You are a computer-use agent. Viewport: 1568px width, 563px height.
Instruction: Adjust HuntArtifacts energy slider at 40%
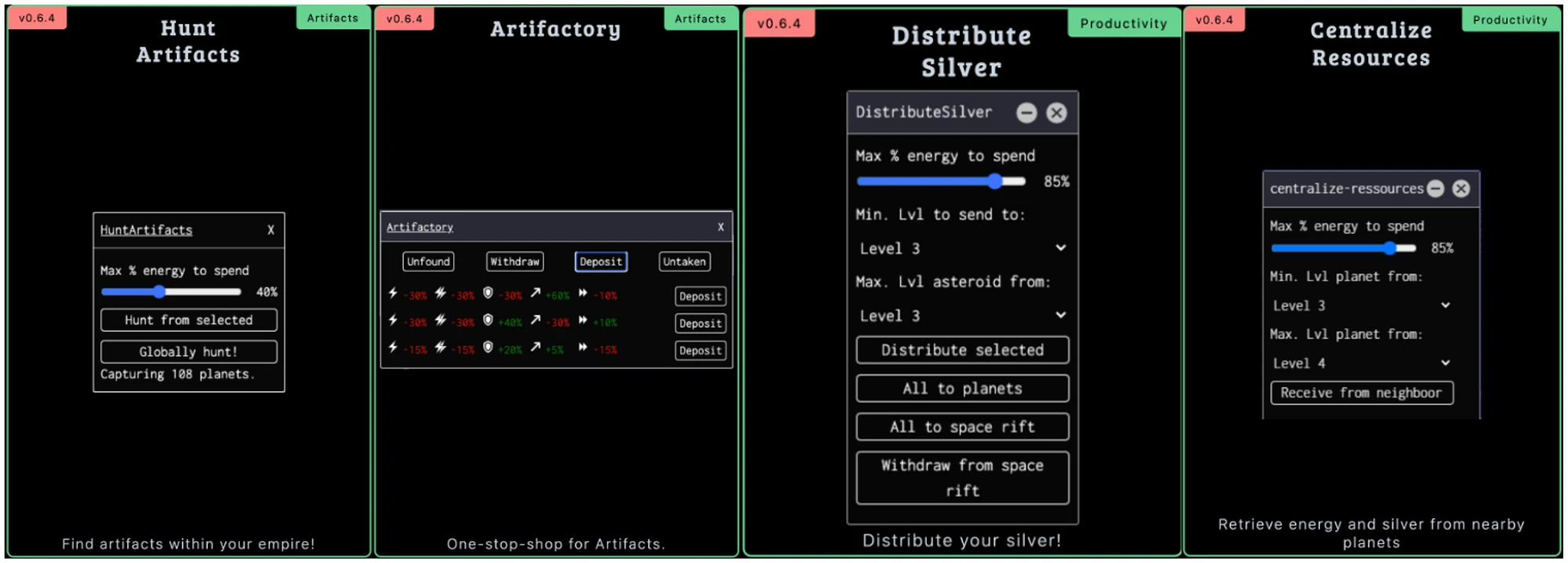(x=159, y=292)
